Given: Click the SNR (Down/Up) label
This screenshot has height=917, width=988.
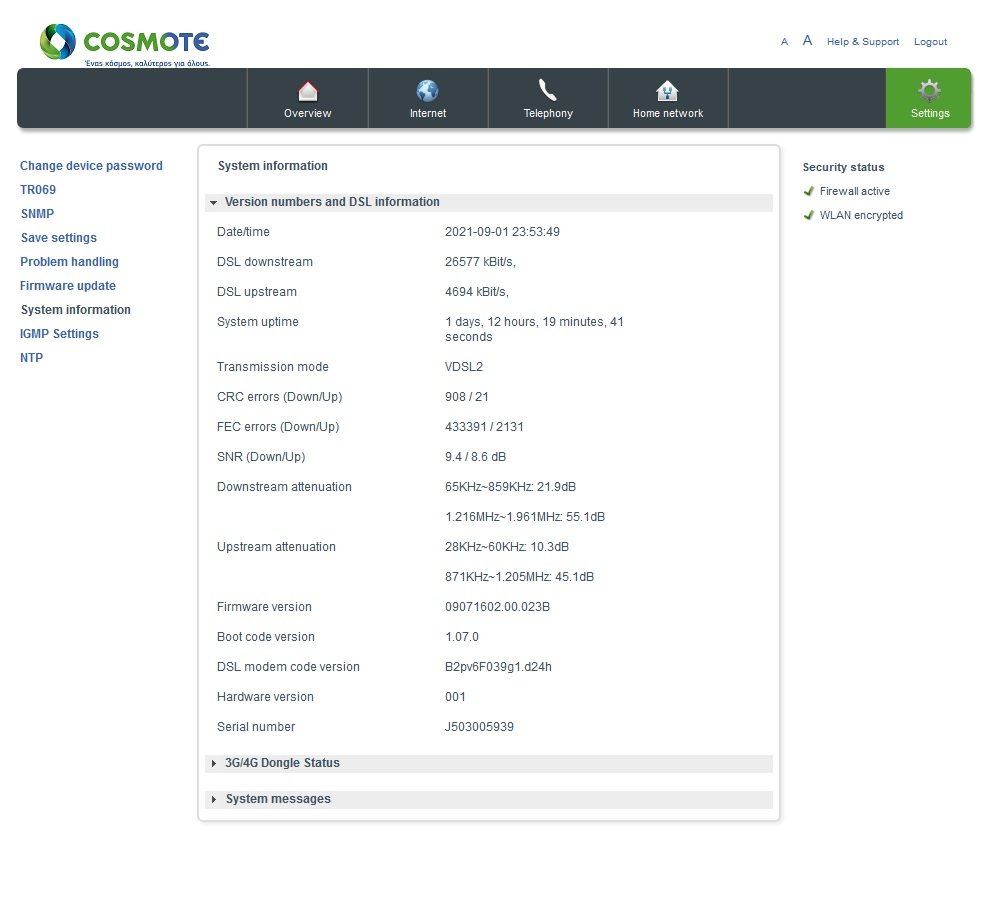Looking at the screenshot, I should [261, 457].
